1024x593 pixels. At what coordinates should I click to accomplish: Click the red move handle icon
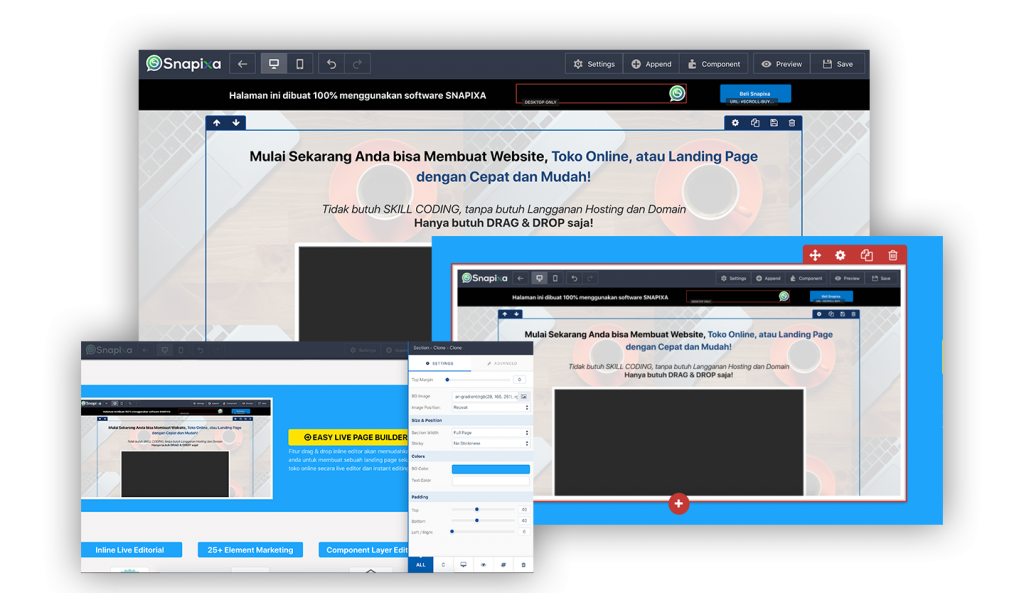[815, 256]
